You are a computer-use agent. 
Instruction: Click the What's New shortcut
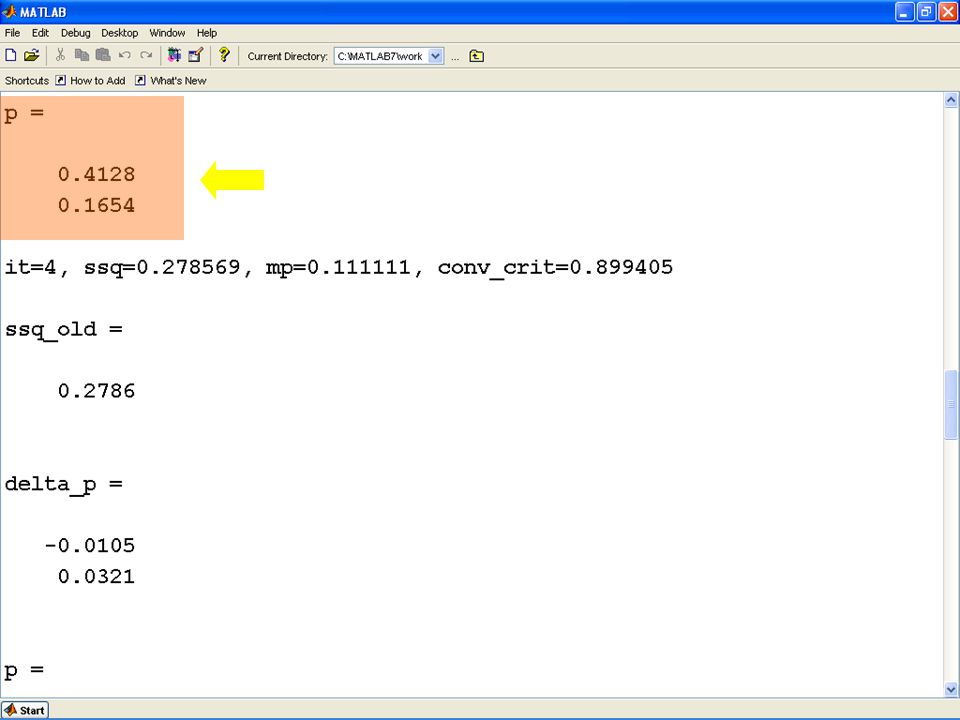[171, 80]
